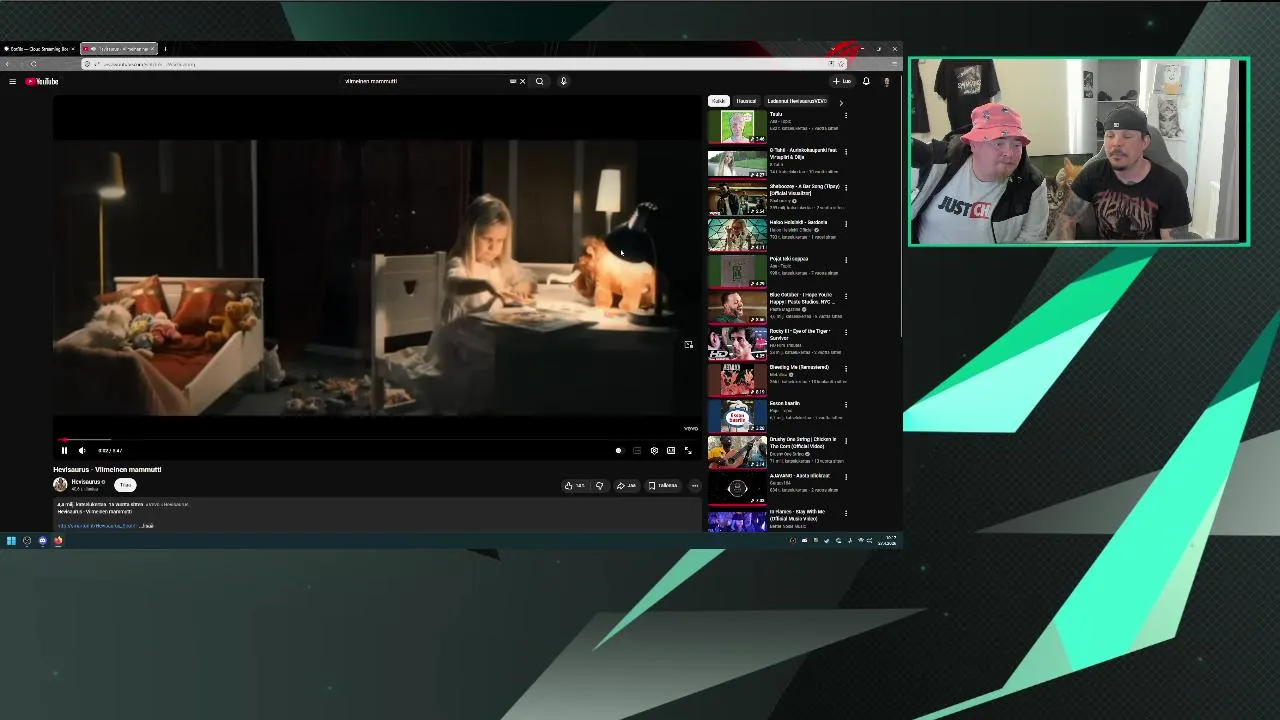The width and height of the screenshot is (1280, 720).
Task: Open player settings gear
Action: pos(654,451)
